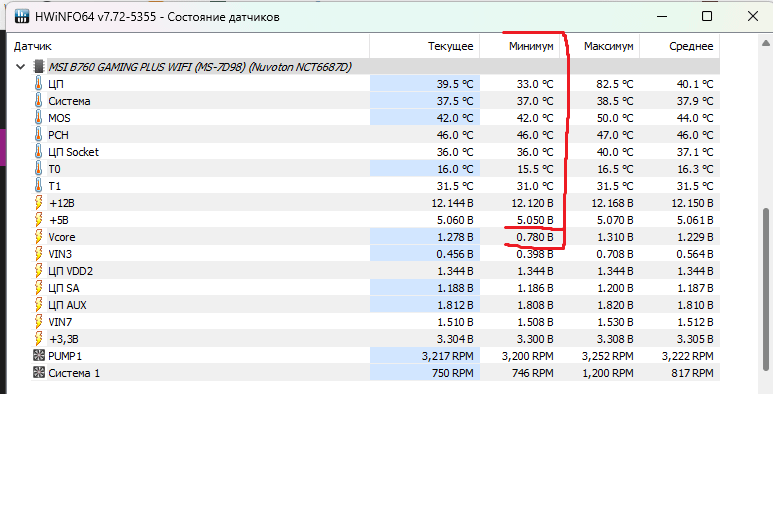Click the motherboard chip icon beside MSI B760
The image size is (773, 523).
[38, 67]
